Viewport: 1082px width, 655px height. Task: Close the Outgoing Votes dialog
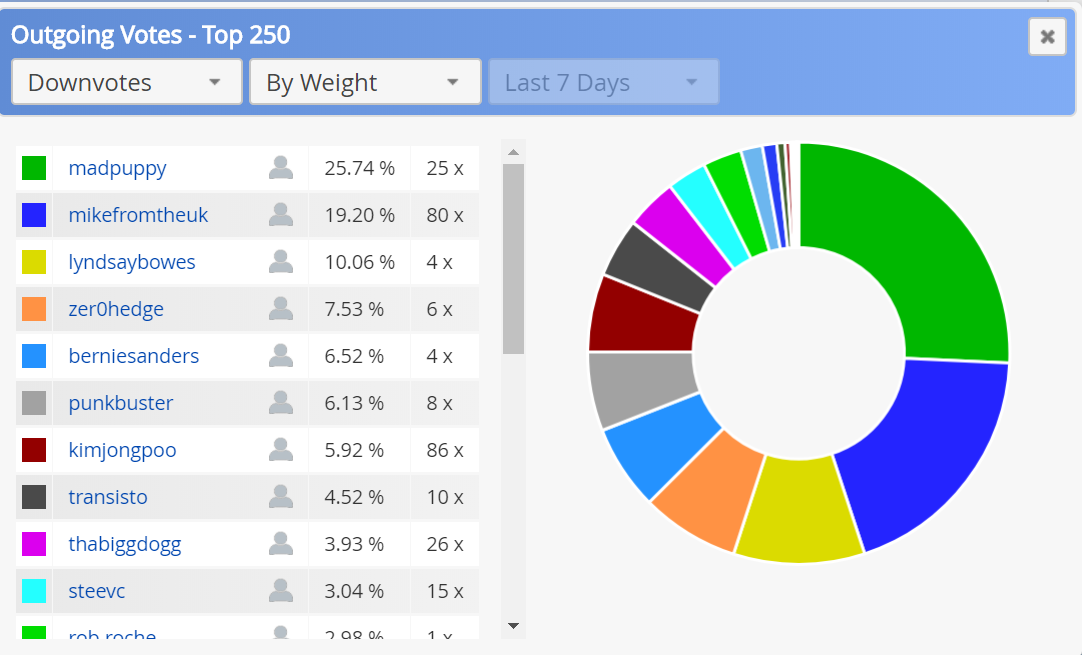tap(1047, 37)
